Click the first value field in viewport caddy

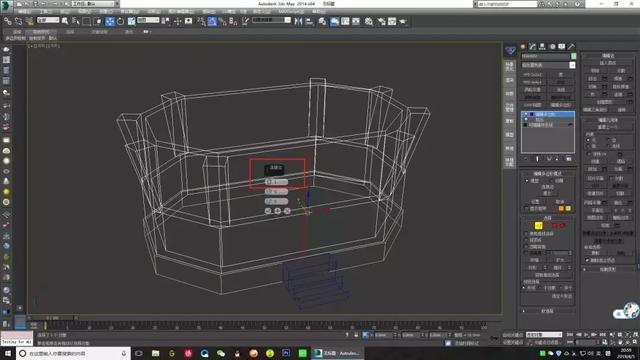click(276, 182)
